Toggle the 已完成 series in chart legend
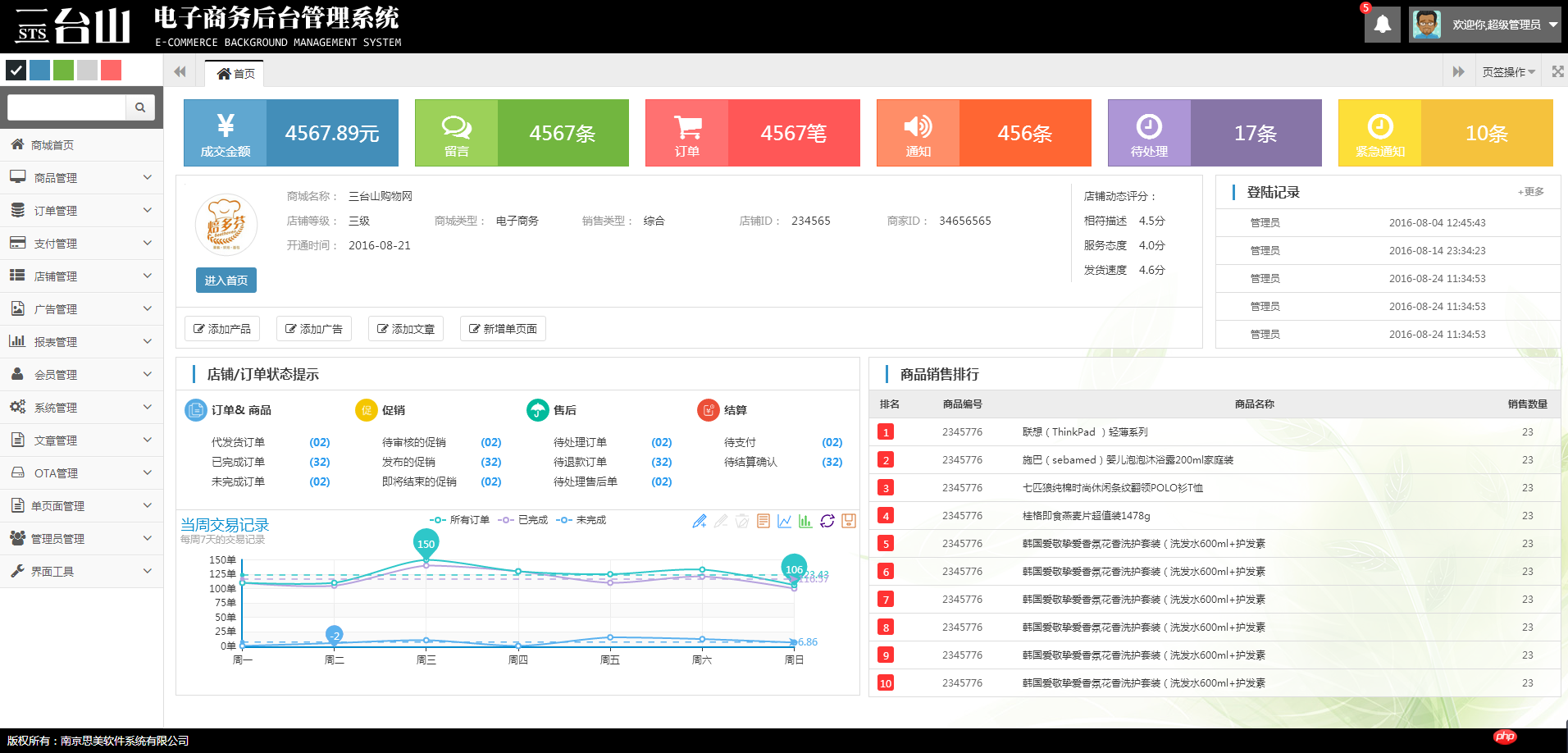The height and width of the screenshot is (753, 1568). click(523, 520)
